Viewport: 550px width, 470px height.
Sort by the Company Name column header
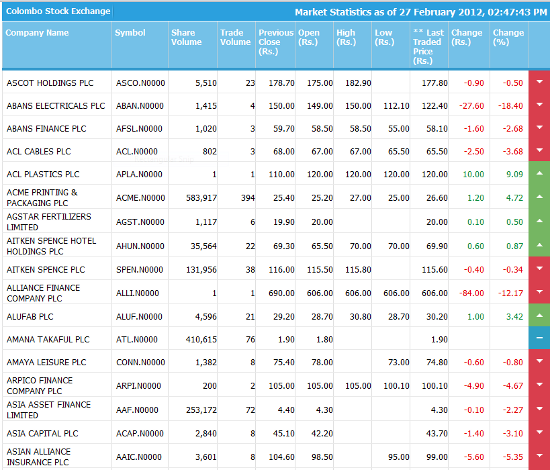[x=37, y=33]
